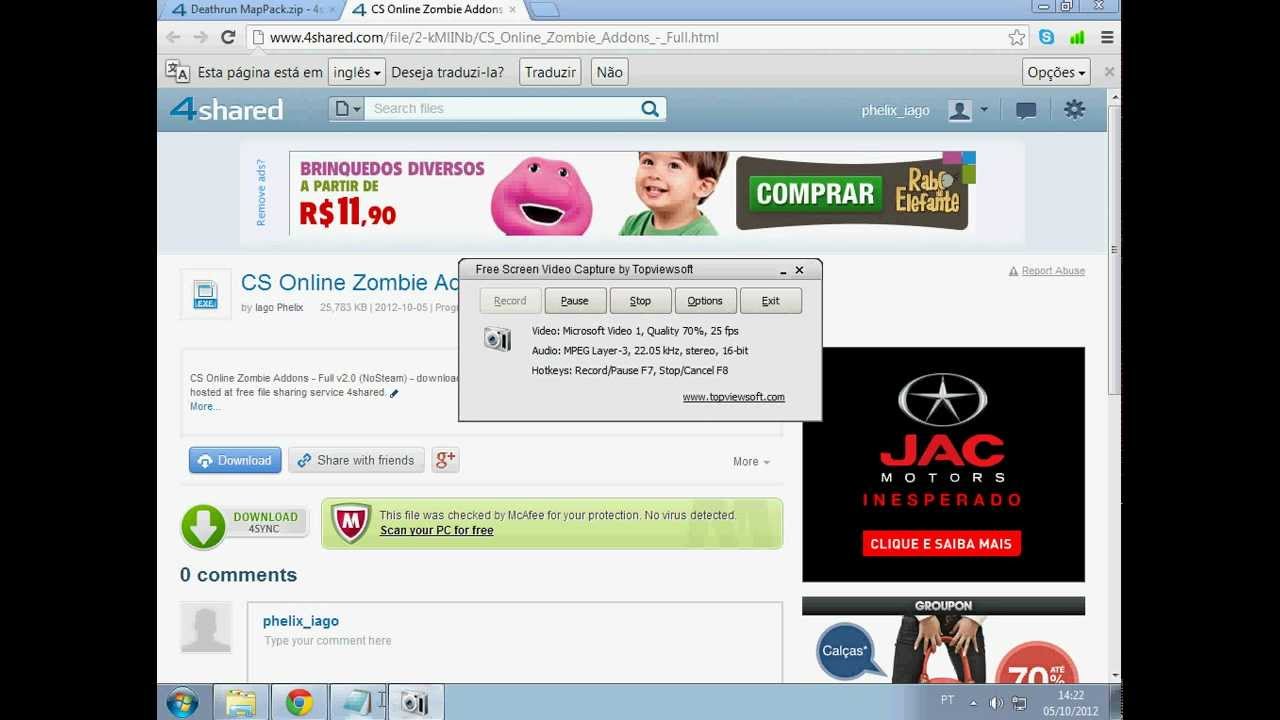Open the 4shared messages icon
1280x720 pixels.
click(x=1026, y=110)
